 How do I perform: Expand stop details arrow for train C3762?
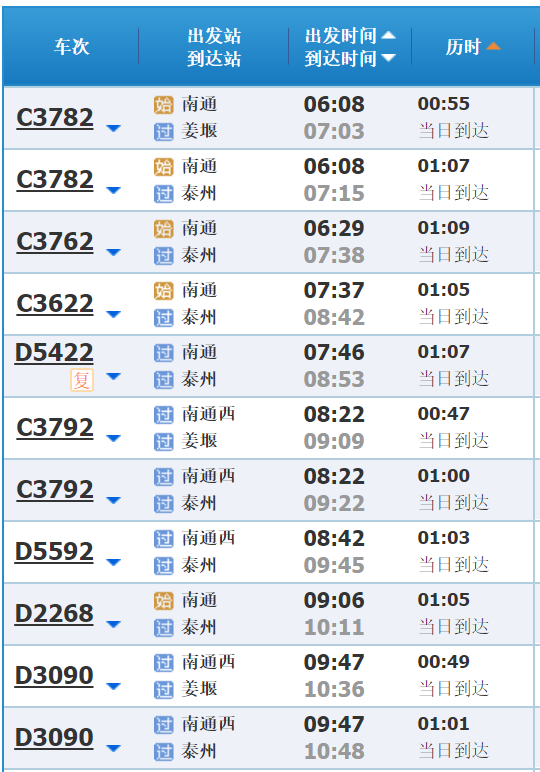point(113,253)
